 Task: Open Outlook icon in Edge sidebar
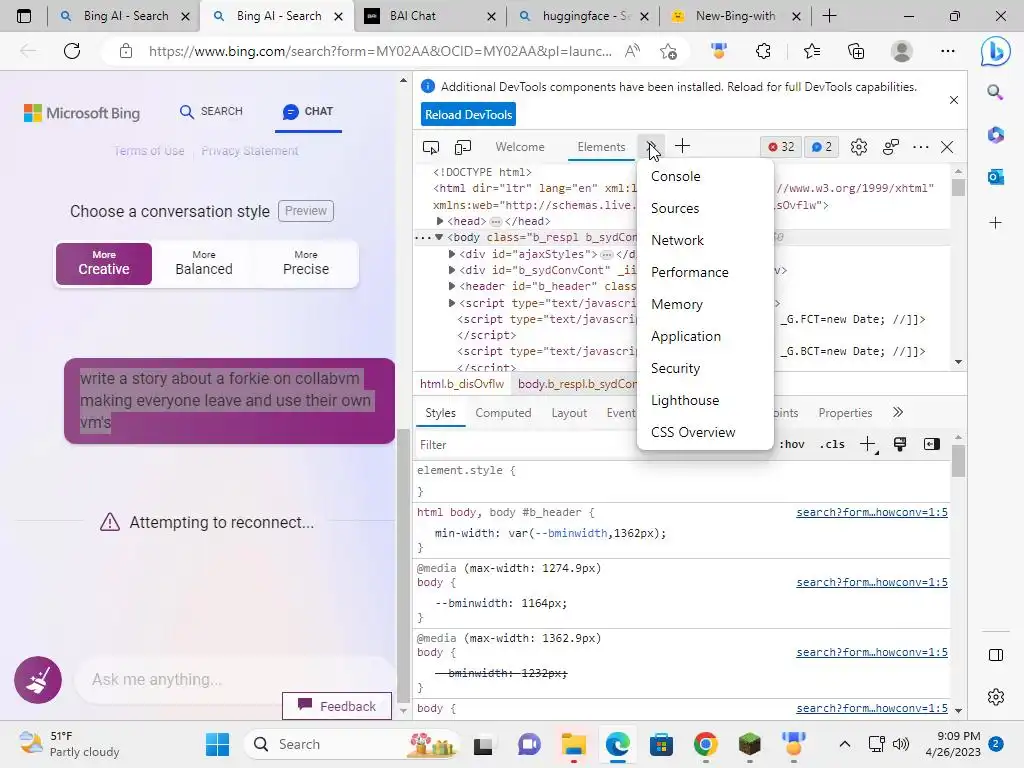pyautogui.click(x=995, y=176)
